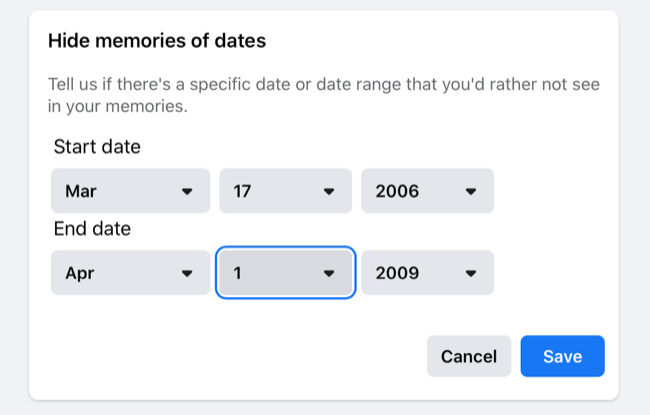Click the arrow icon beside end day 1
650x415 pixels.
329,273
